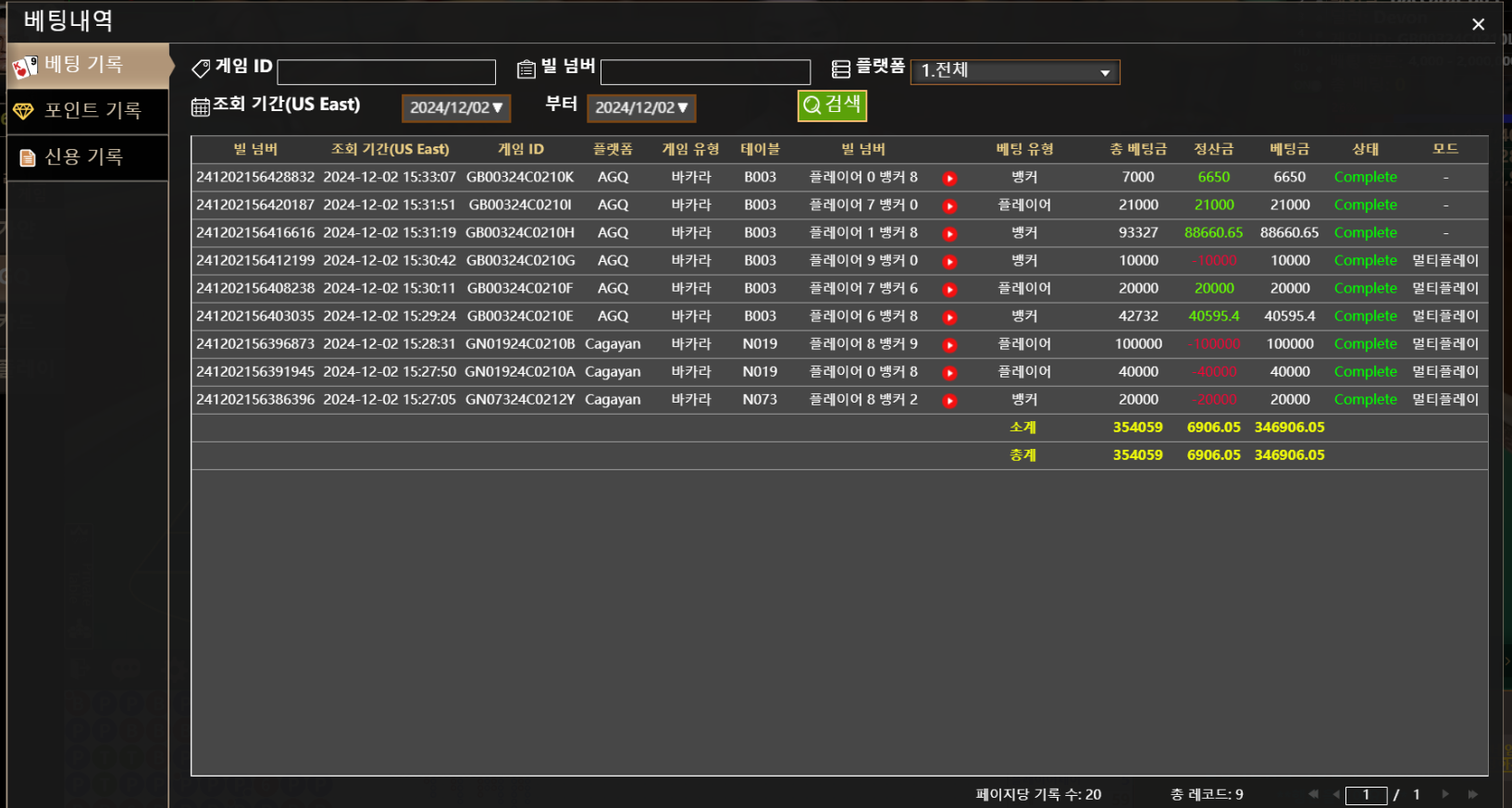
Task: Select game ID GB00324C0210K cell
Action: (x=520, y=177)
